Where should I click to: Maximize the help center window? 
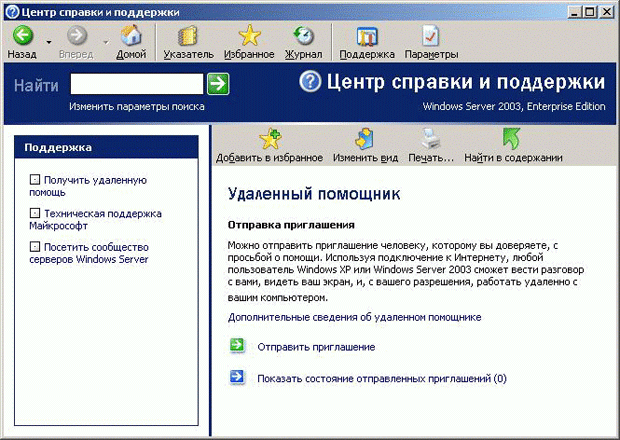(589, 12)
